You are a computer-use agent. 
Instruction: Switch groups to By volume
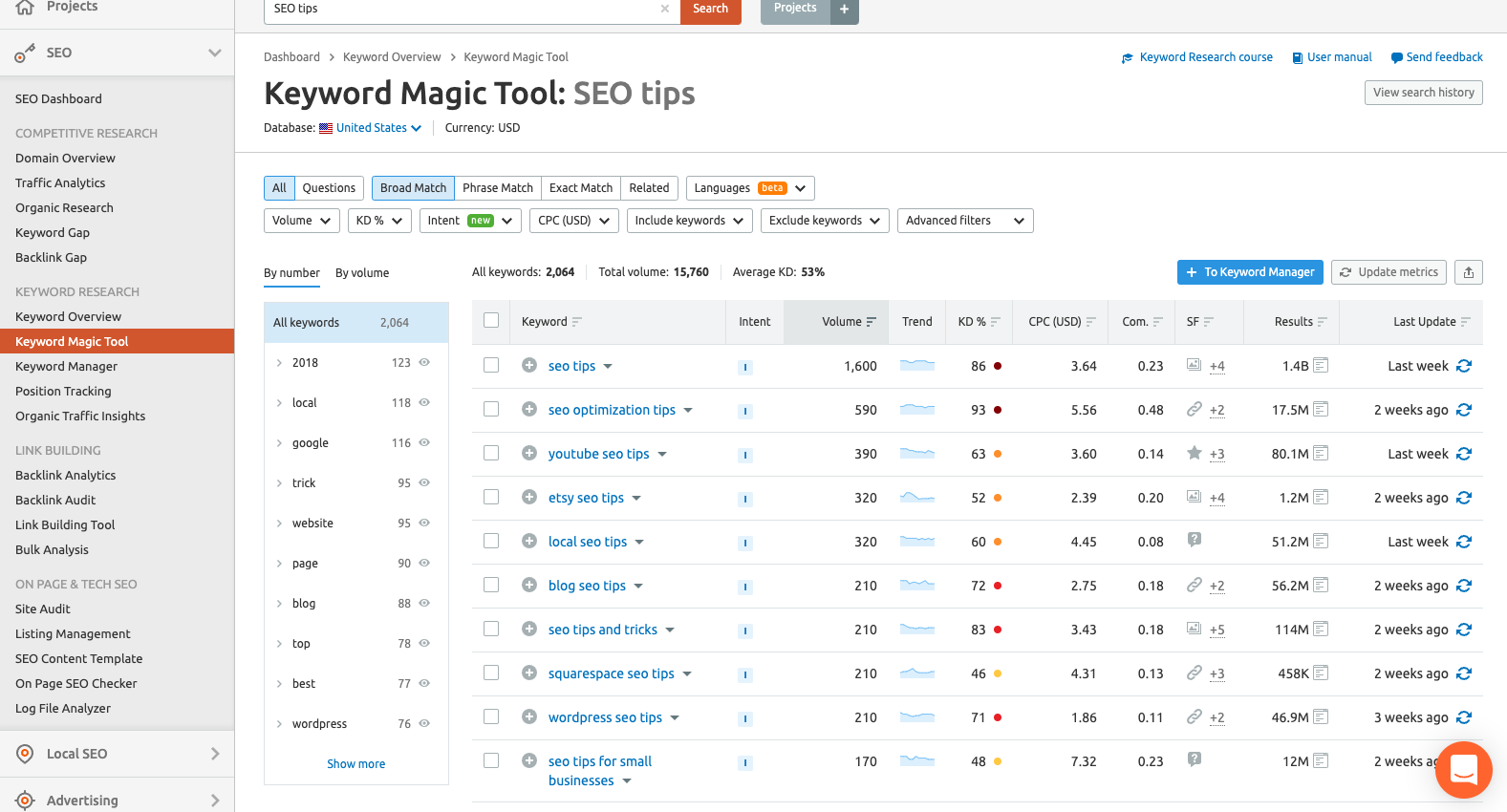tap(362, 273)
